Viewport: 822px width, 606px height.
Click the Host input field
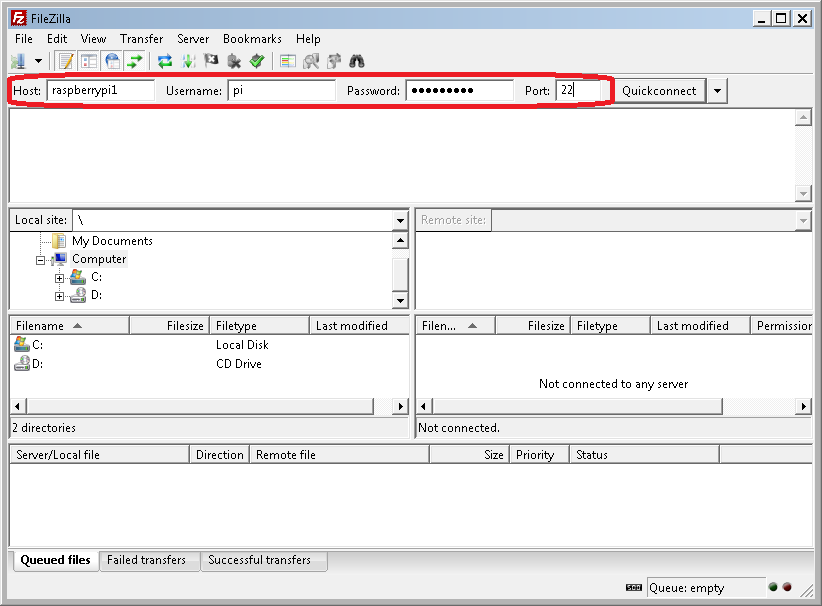point(101,90)
